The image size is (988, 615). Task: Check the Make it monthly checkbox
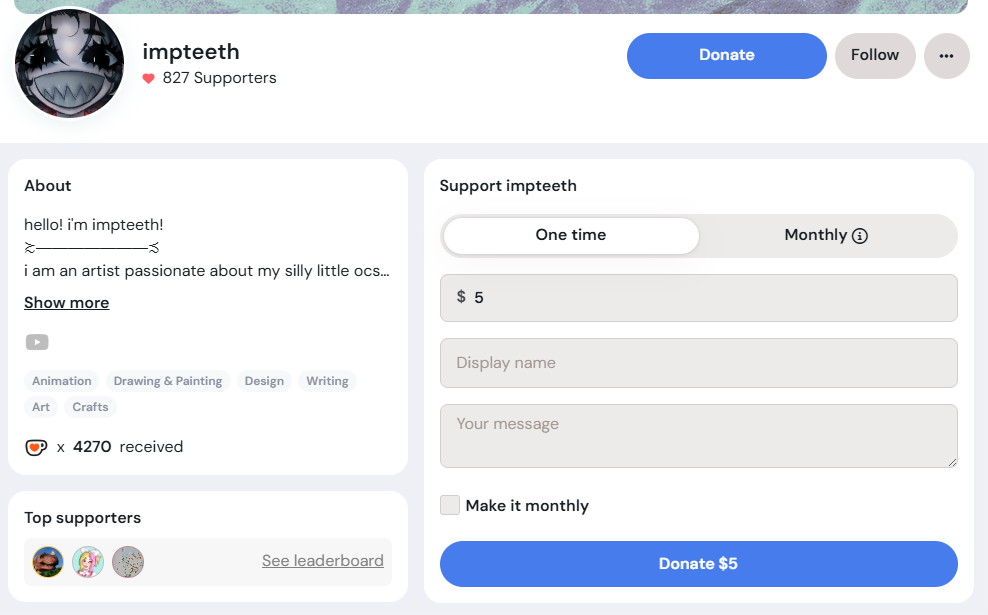[x=450, y=505]
